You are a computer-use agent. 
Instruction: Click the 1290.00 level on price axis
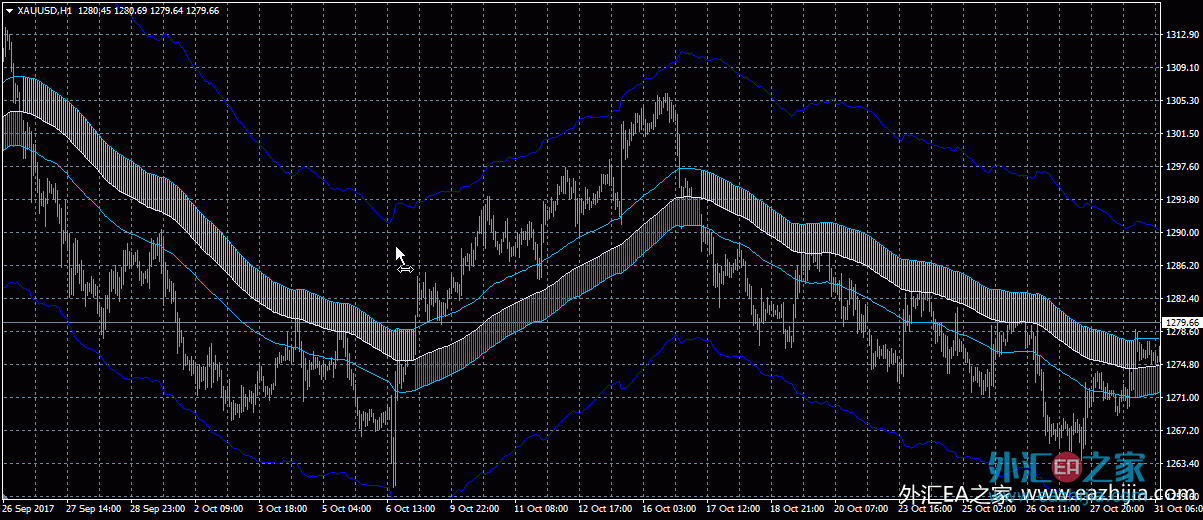pos(1181,233)
